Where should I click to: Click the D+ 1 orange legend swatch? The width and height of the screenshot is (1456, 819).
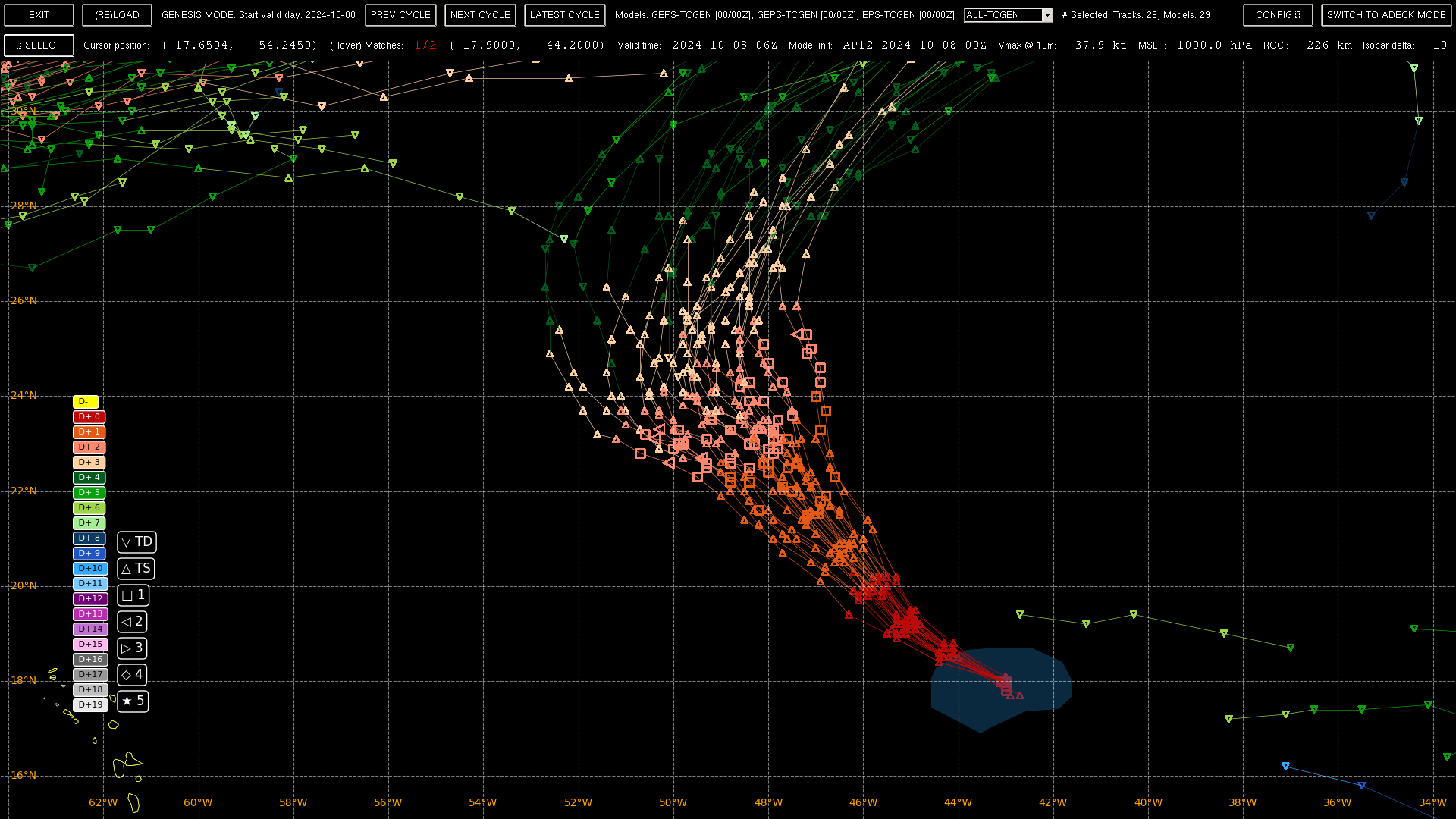[89, 432]
